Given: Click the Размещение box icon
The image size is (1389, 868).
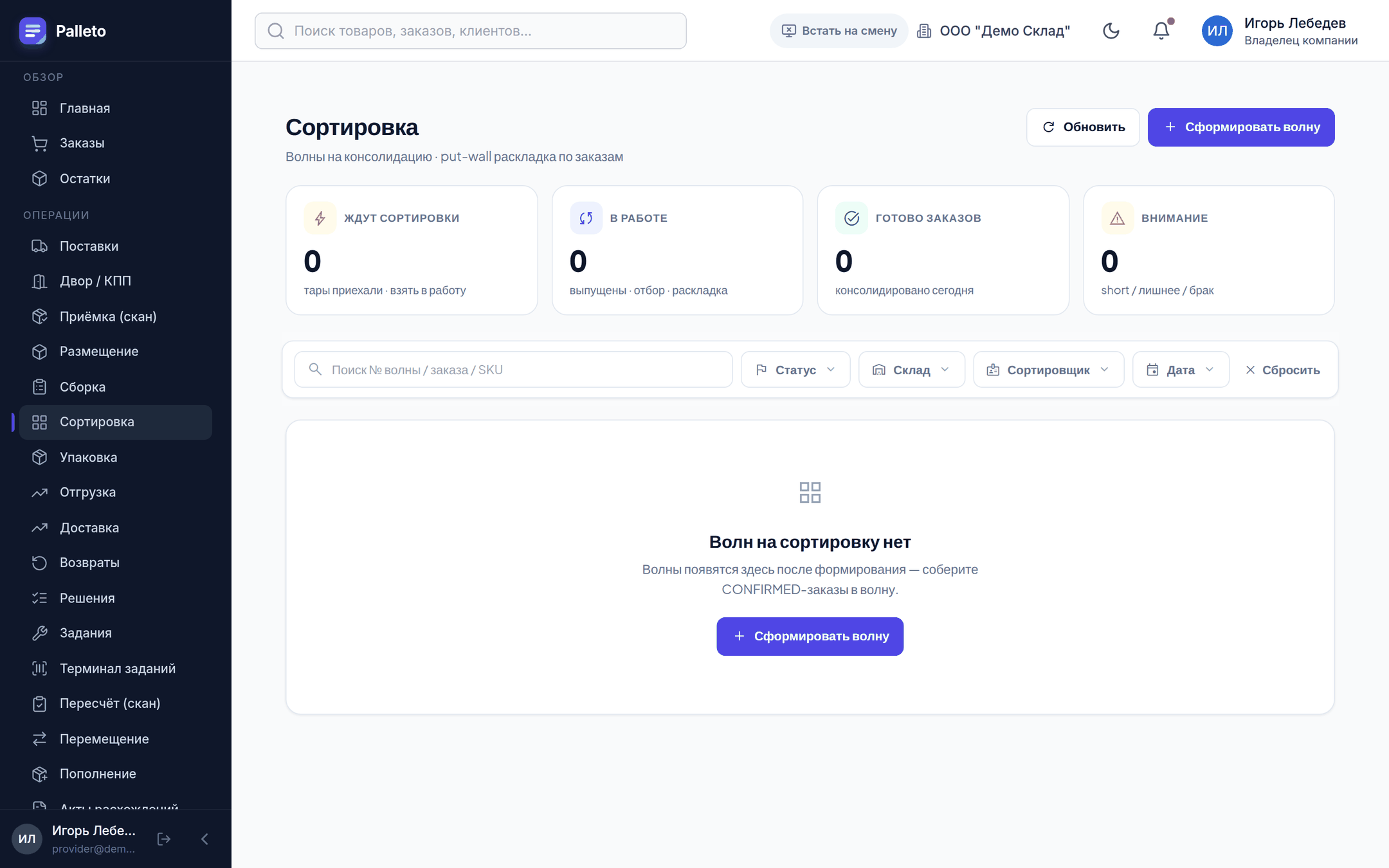Looking at the screenshot, I should (x=40, y=352).
